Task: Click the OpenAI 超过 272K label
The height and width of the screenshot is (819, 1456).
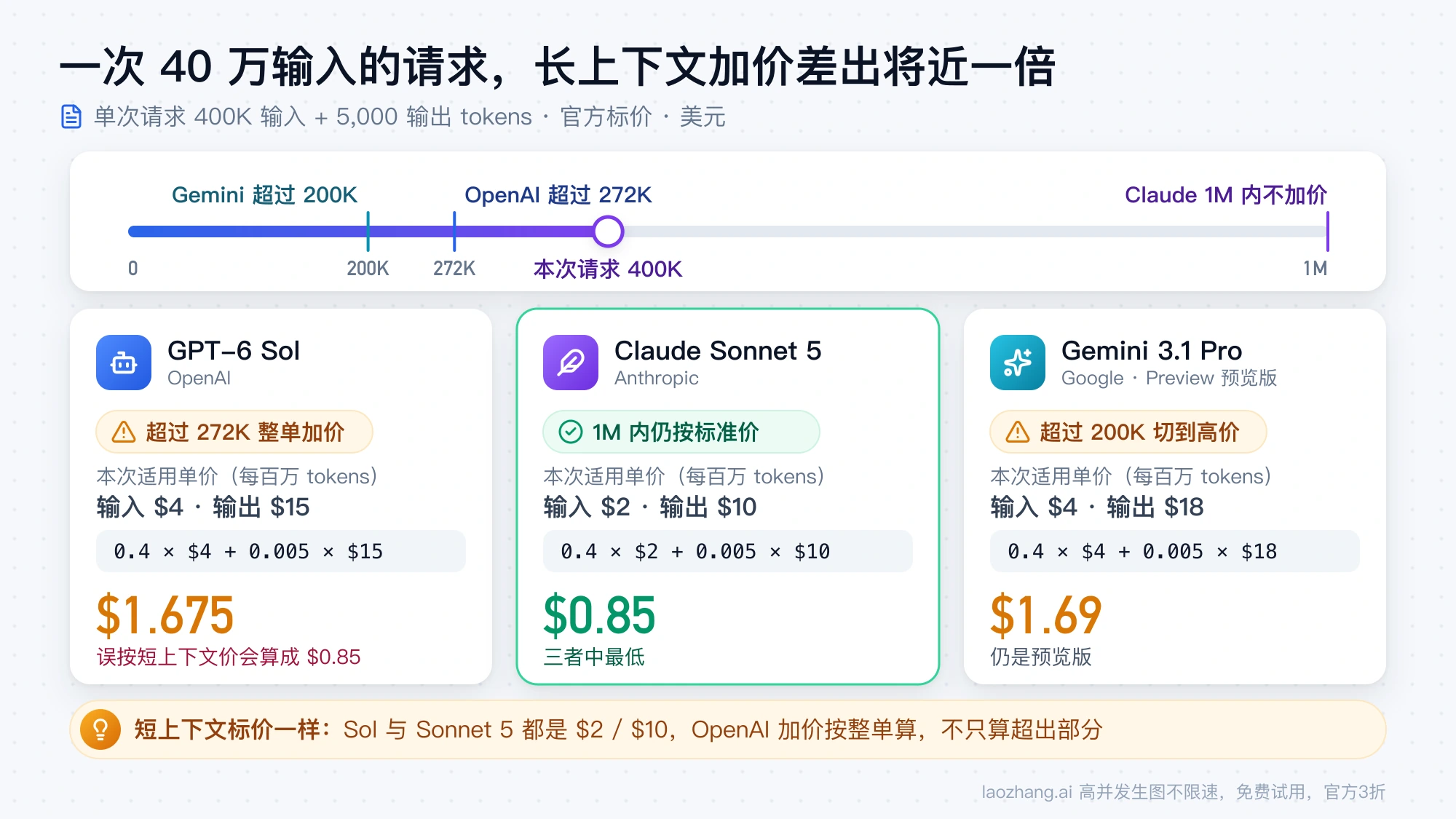Action: click(x=558, y=195)
